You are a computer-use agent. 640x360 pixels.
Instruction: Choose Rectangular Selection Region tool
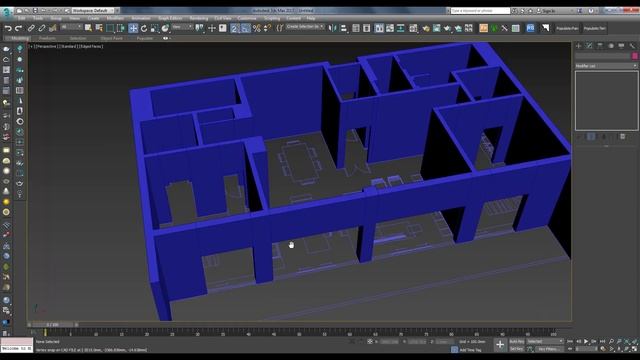(110, 28)
